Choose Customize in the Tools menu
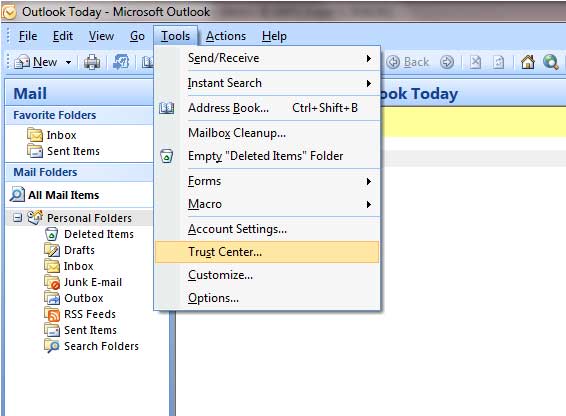The image size is (566, 416). [x=267, y=275]
